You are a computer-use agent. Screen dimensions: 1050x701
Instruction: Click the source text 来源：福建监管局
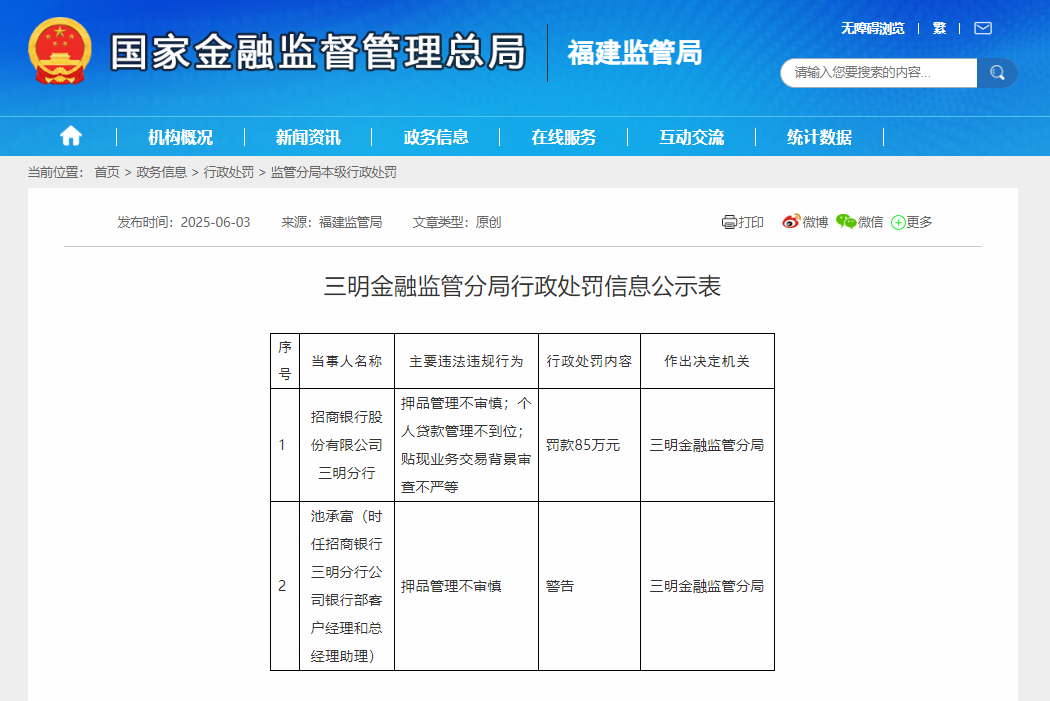[331, 222]
